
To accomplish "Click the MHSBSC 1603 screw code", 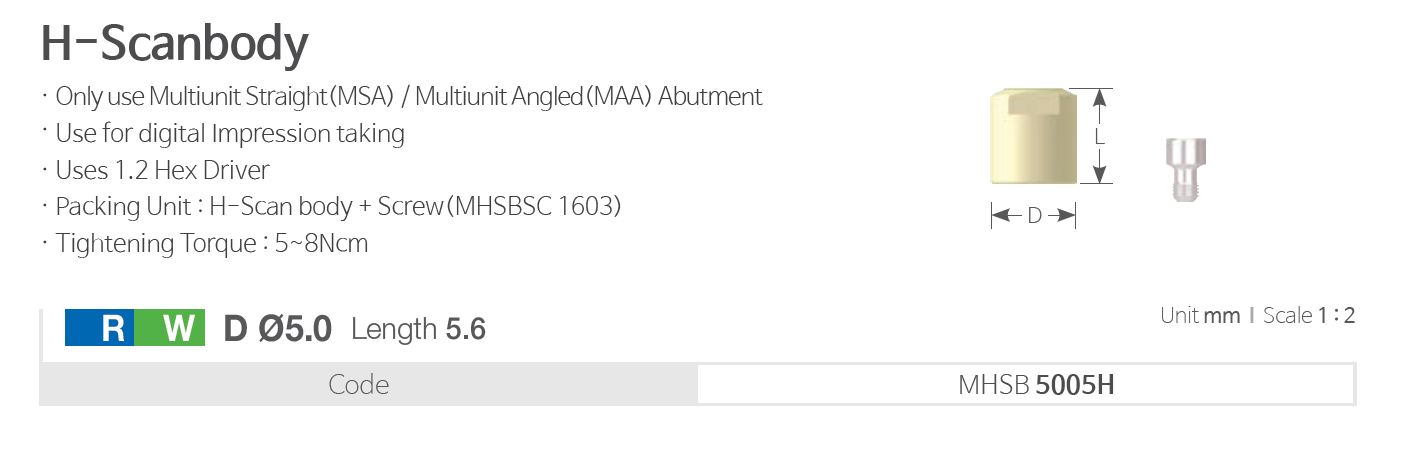I will (x=534, y=207).
